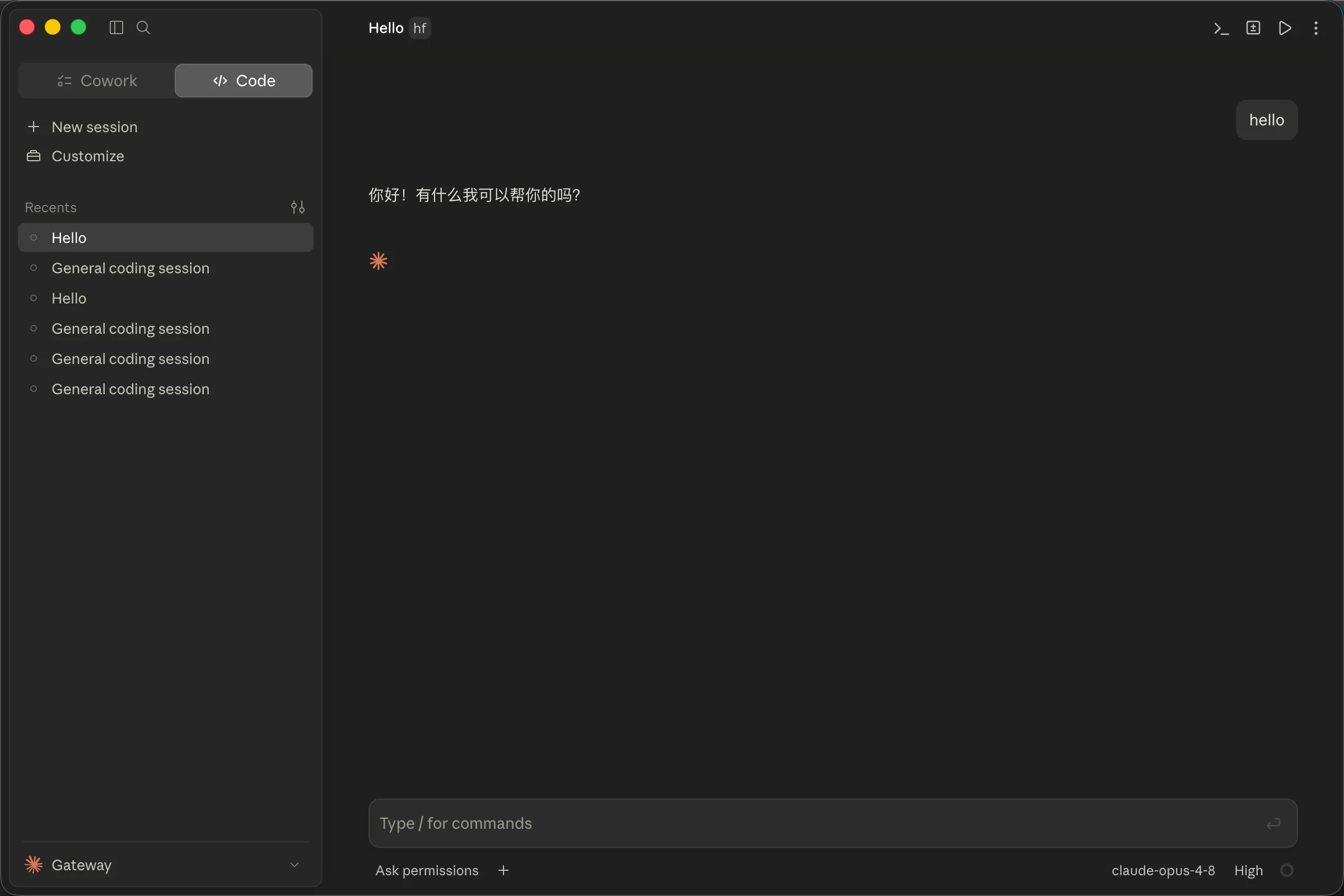Expand the Gateway account chevron
The height and width of the screenshot is (896, 1344).
tap(295, 865)
